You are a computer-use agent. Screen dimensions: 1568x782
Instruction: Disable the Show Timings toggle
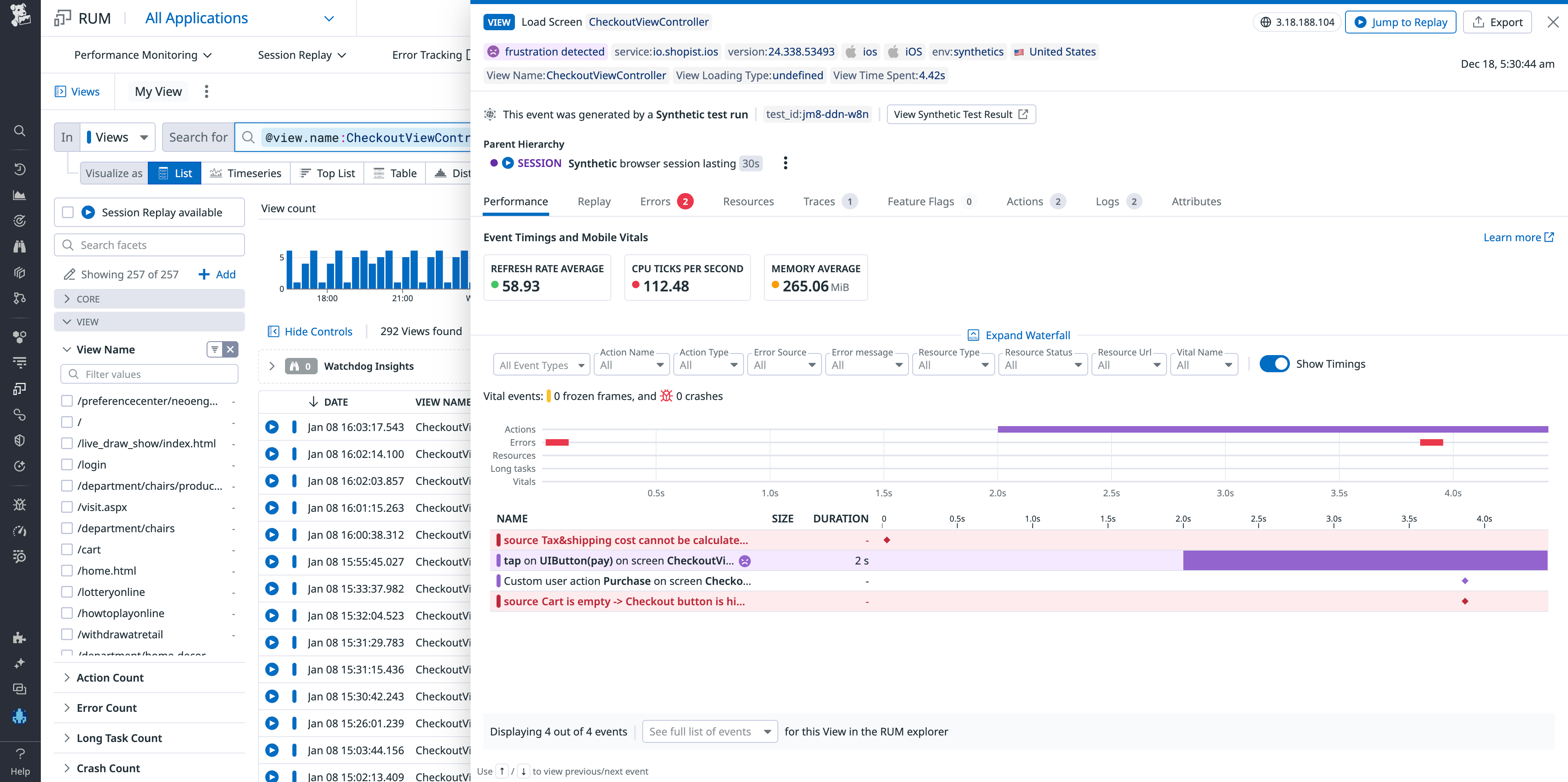1276,363
